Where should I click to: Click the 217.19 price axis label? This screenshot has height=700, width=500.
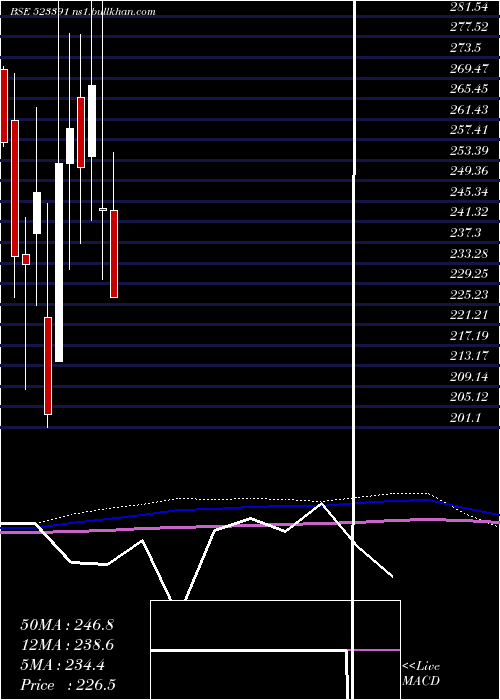click(469, 335)
